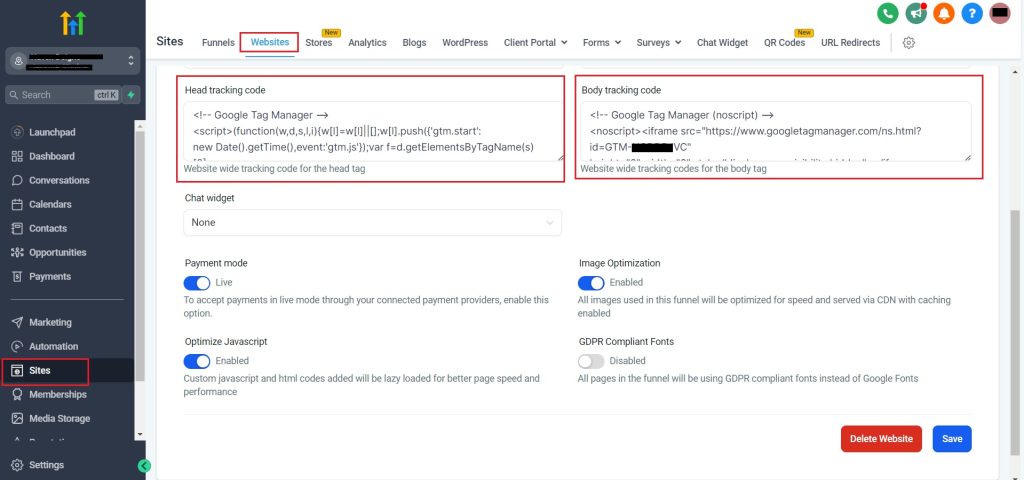Click inside Head tracking code textarea
Screen dimensions: 1024x480
[x=374, y=131]
